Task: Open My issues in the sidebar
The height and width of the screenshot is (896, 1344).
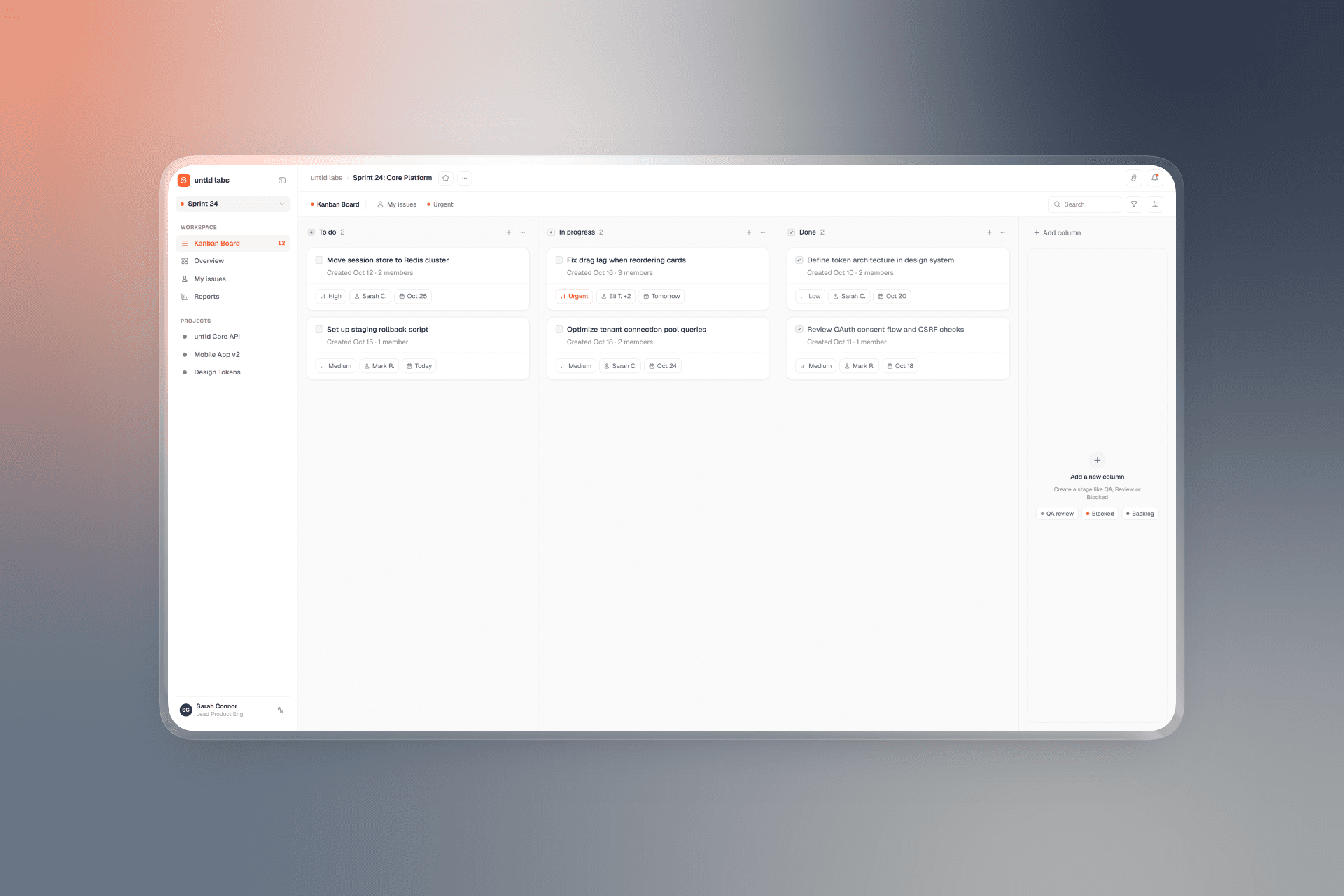Action: click(233, 279)
